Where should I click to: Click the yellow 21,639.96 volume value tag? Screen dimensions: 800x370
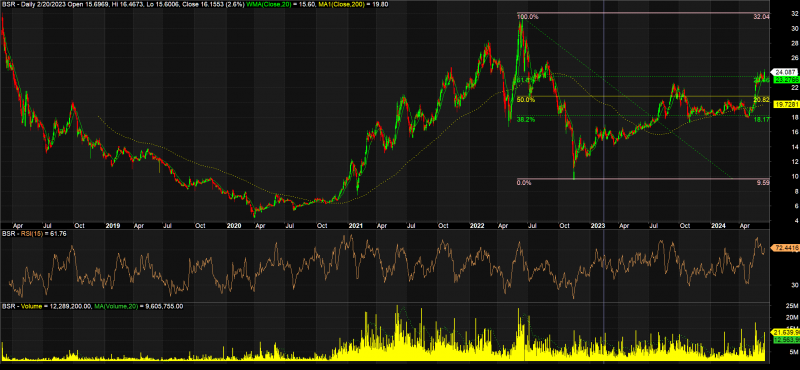[786, 332]
